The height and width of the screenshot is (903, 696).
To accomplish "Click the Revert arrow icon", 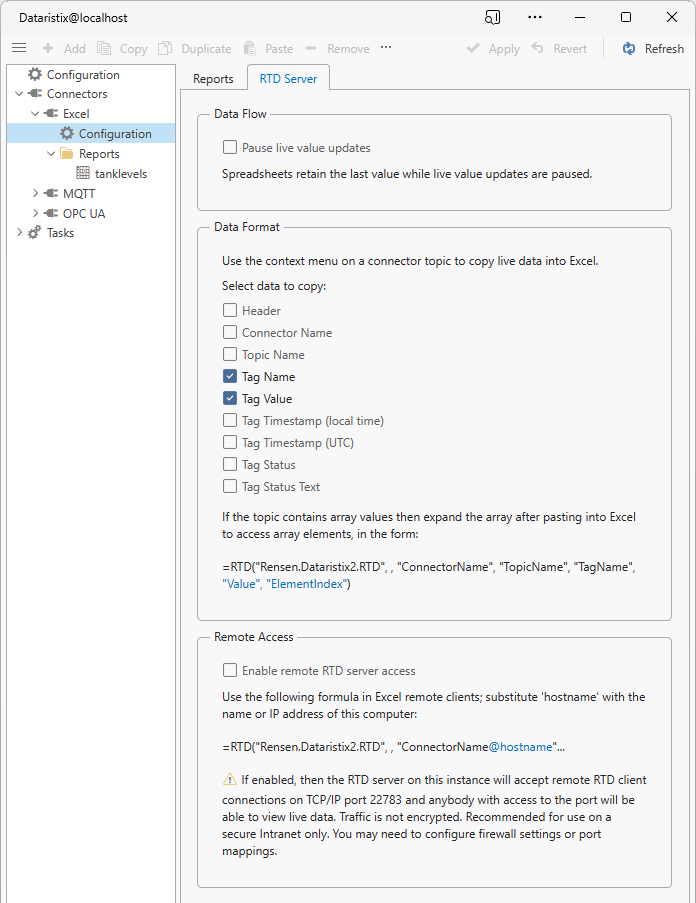I will (x=537, y=48).
